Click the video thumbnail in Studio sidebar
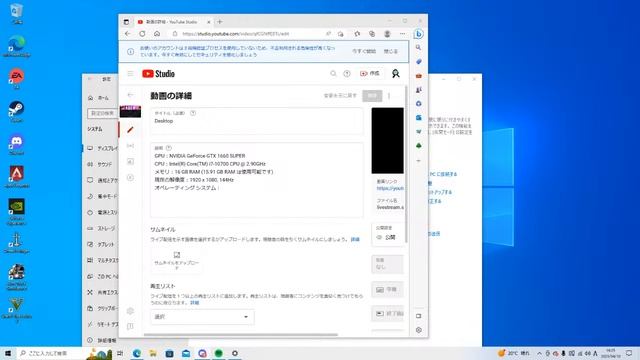 click(130, 111)
